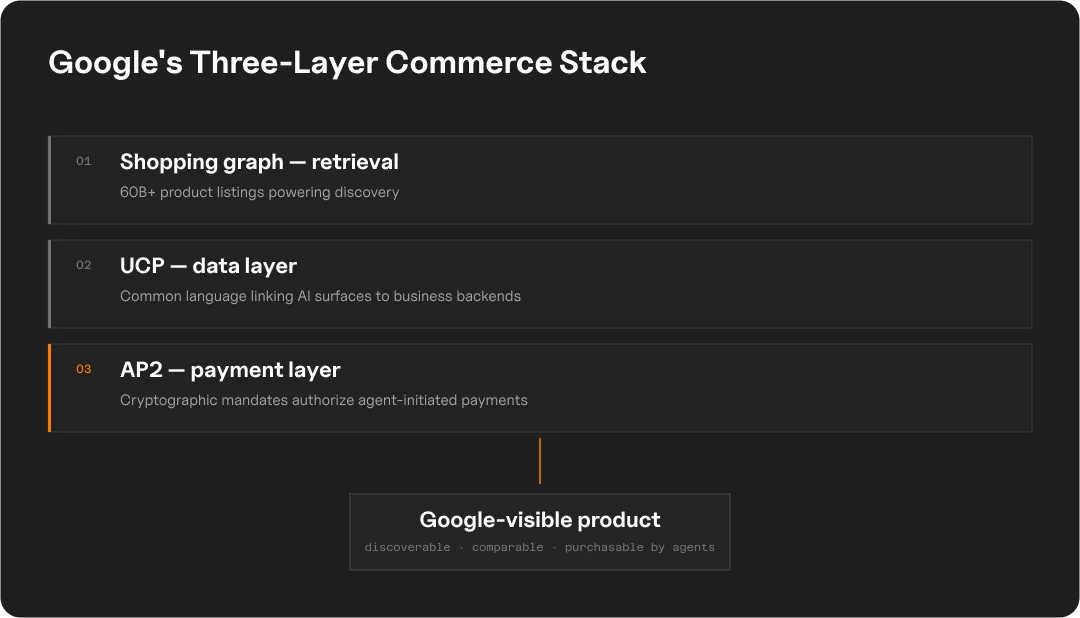The width and height of the screenshot is (1080, 618).
Task: Click the "02" layer number
Action: (83, 265)
